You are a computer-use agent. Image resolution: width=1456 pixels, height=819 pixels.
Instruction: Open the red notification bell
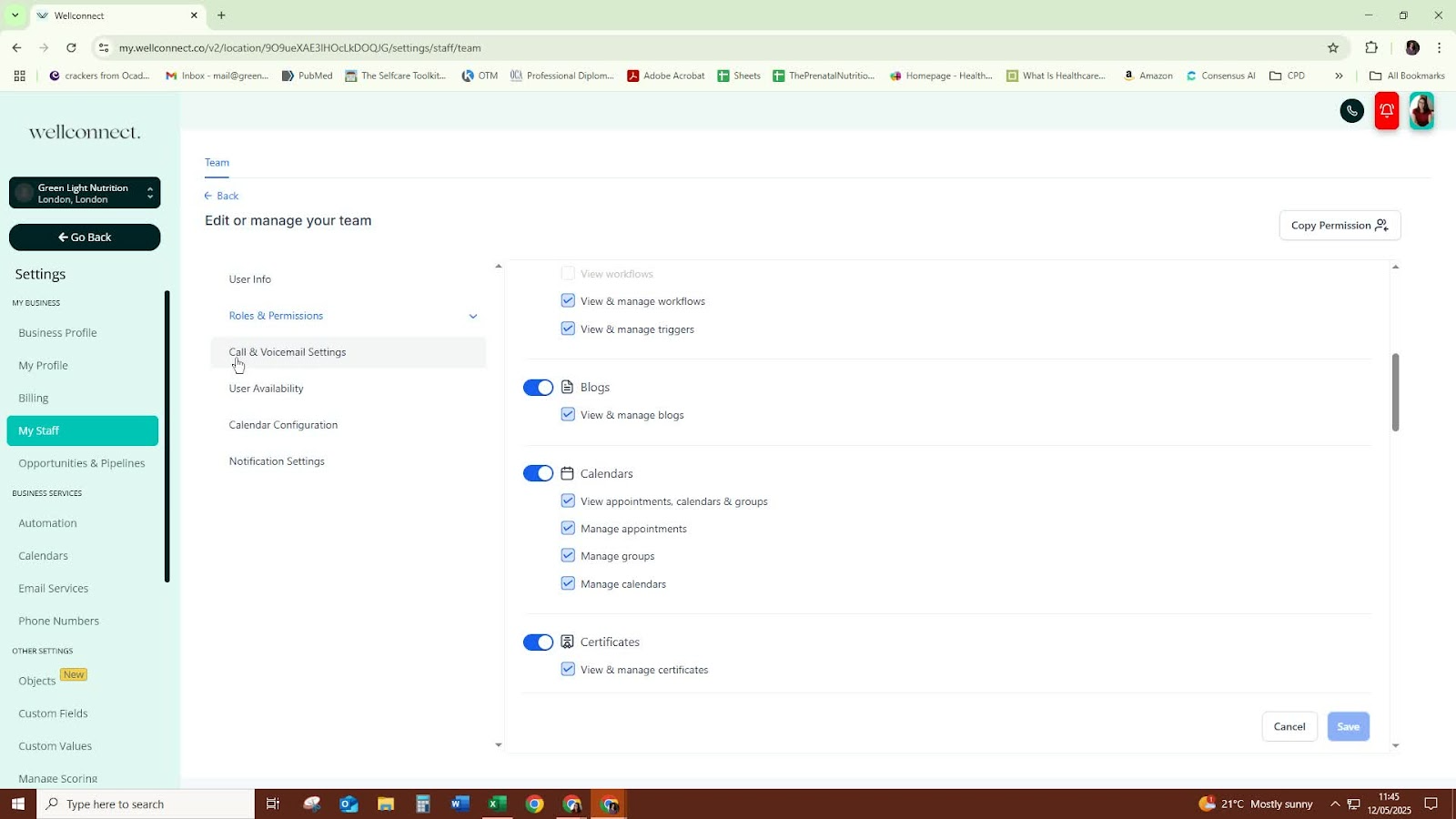click(x=1387, y=111)
